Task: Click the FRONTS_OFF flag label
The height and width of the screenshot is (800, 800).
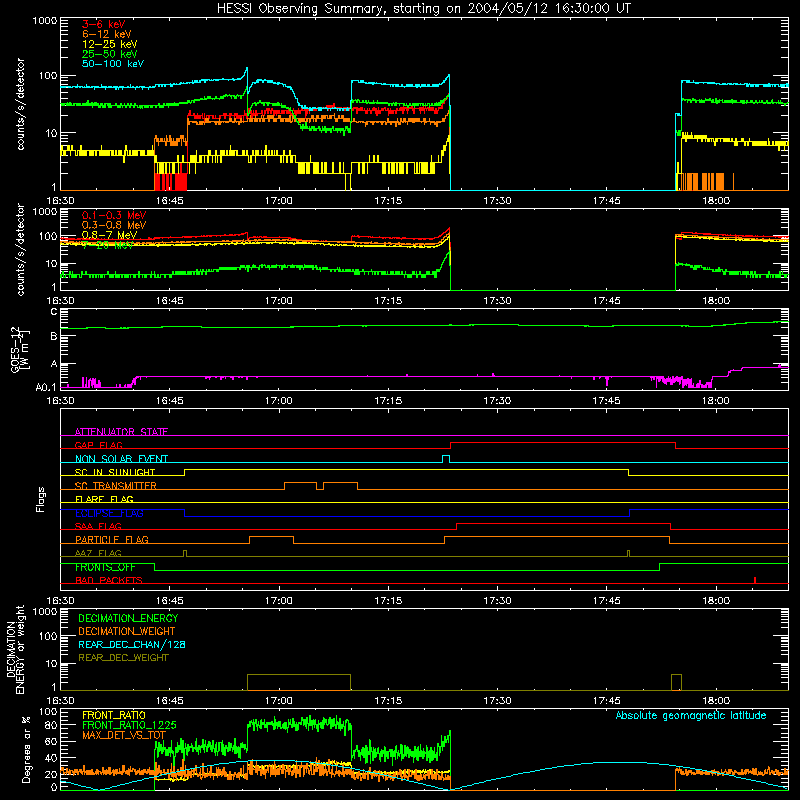Action: [105, 567]
